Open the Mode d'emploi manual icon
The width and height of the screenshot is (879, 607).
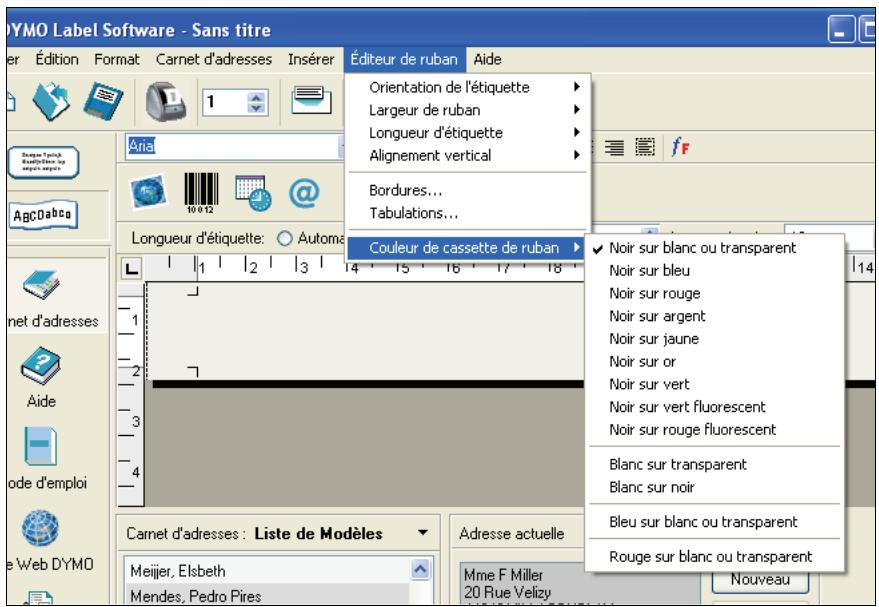click(x=40, y=446)
